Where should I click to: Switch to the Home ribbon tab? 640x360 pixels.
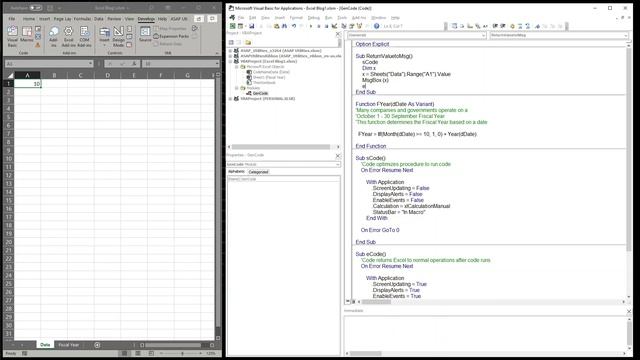[x=29, y=19]
